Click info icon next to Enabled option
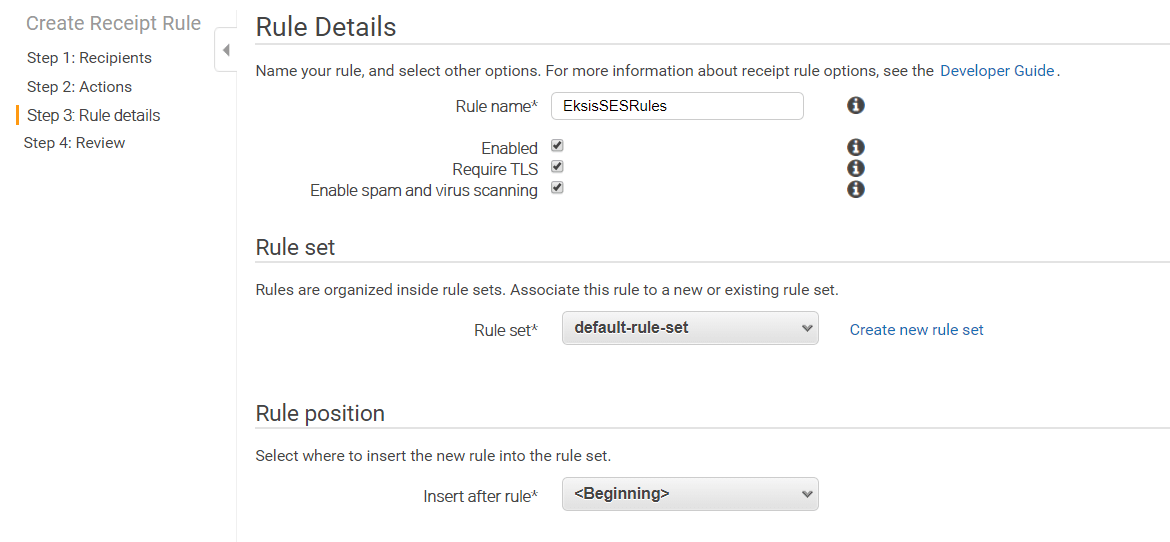The image size is (1170, 542). pyautogui.click(x=856, y=147)
